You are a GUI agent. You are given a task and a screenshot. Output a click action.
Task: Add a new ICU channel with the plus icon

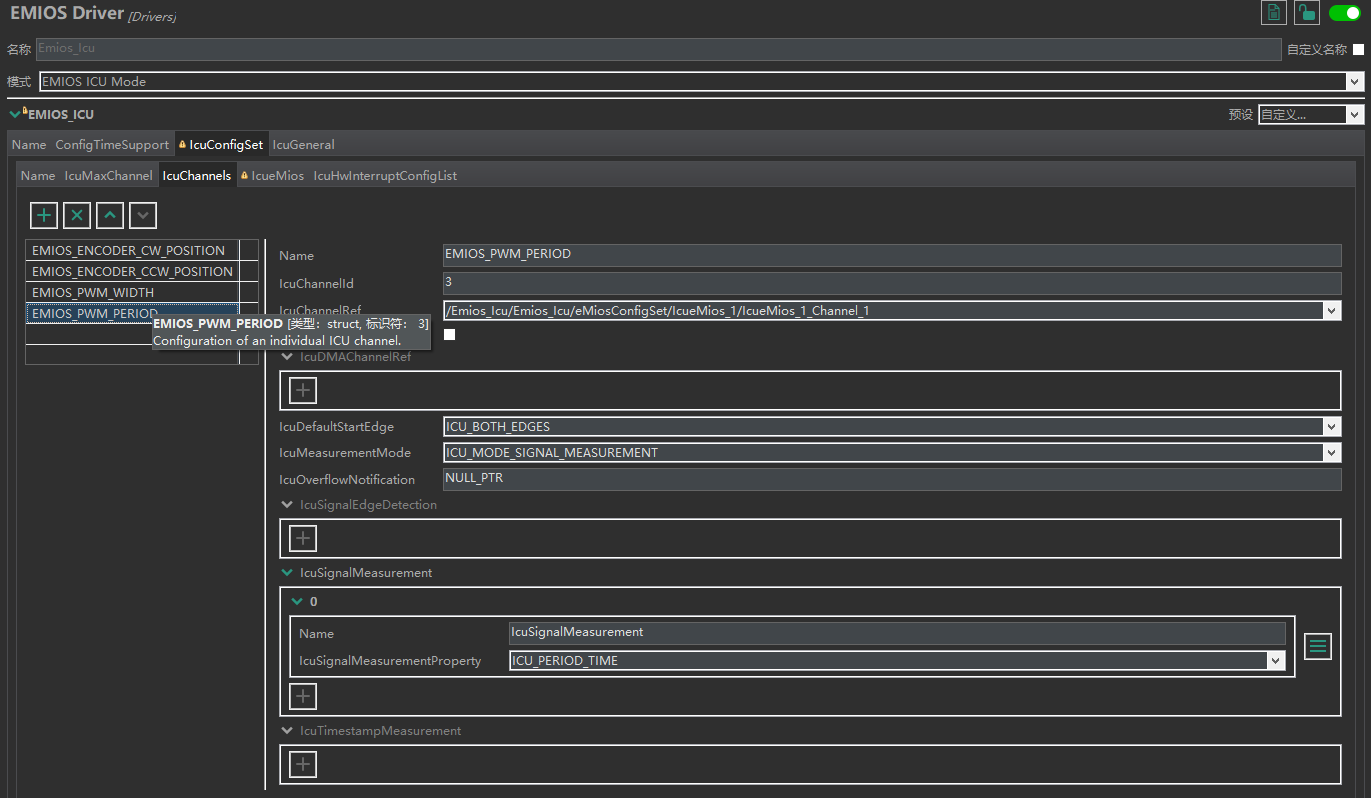(43, 215)
